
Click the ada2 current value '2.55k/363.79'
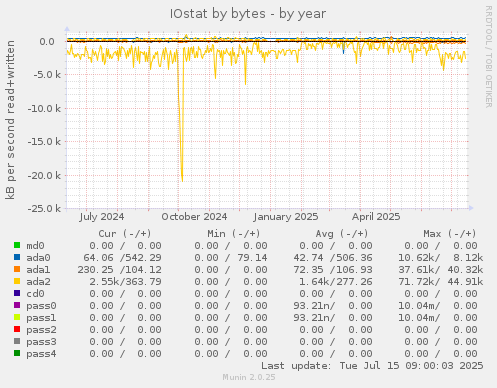[125, 282]
